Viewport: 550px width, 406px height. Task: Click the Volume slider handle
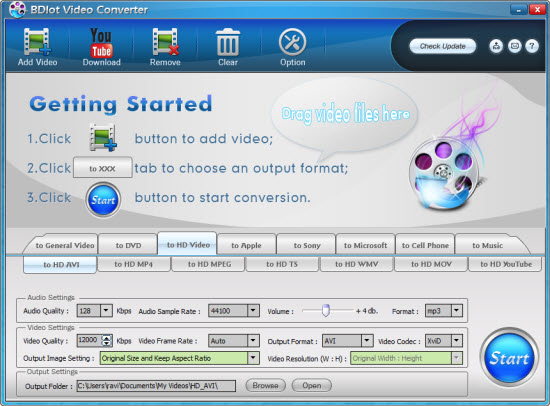pyautogui.click(x=326, y=310)
